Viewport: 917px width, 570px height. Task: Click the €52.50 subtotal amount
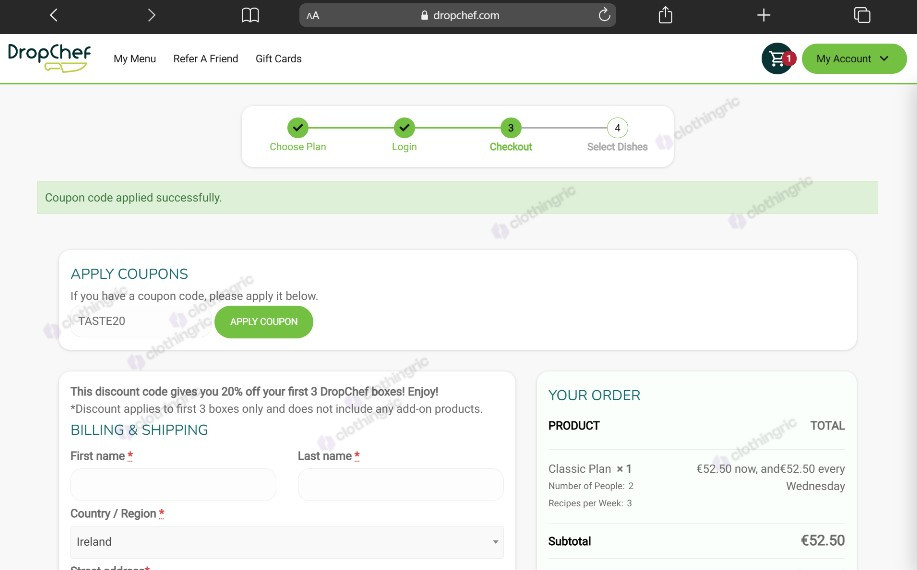click(x=822, y=541)
